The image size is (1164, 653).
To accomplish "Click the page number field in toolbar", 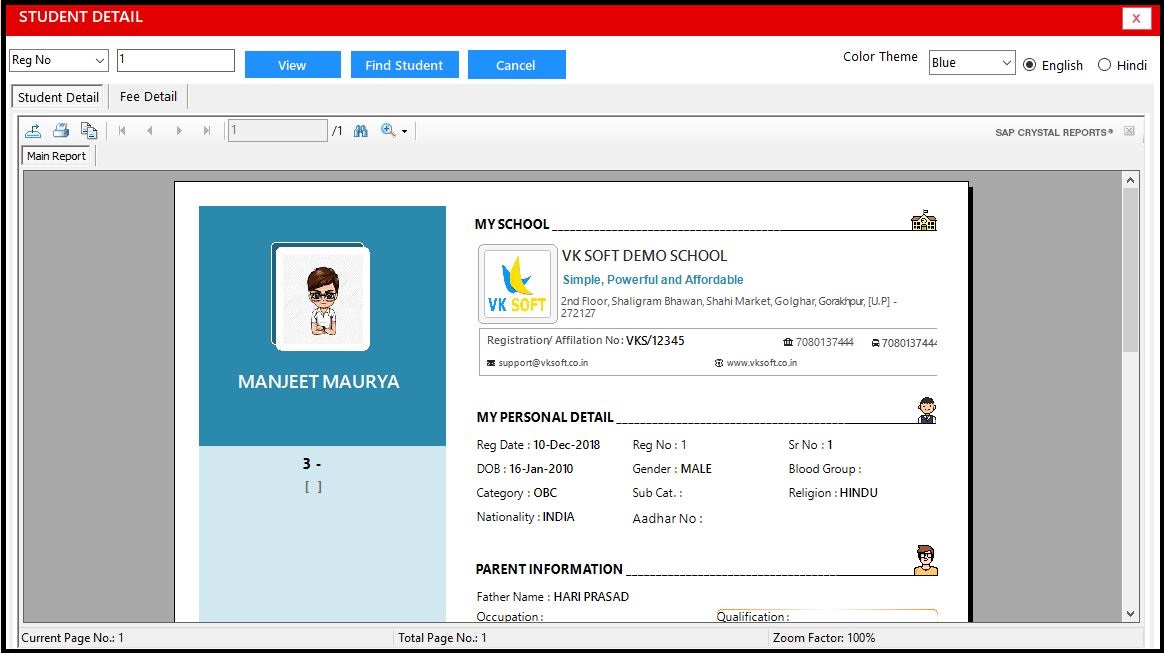I will 278,131.
